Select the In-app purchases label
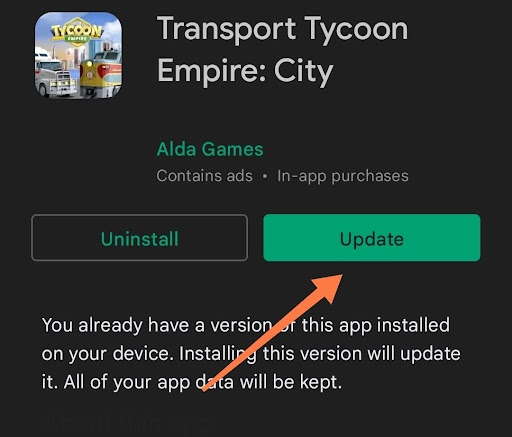This screenshot has height=437, width=512. (x=343, y=176)
